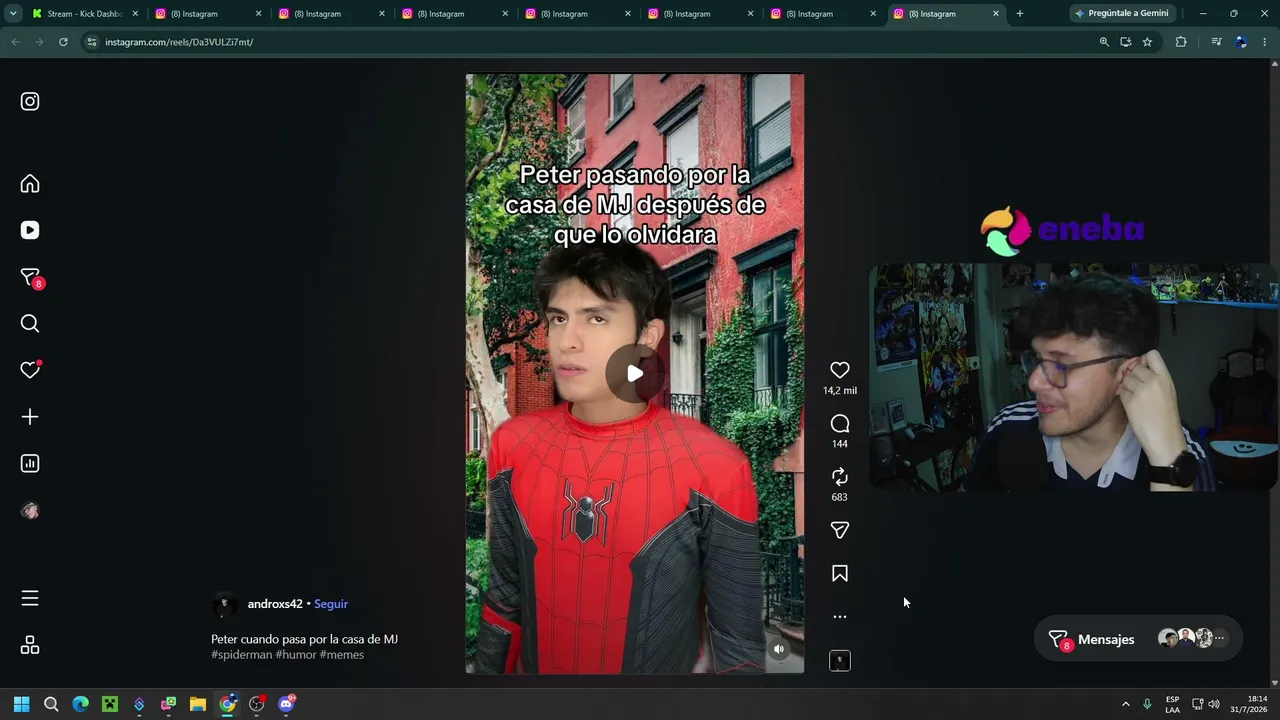Click the 14,2 mil likes count
This screenshot has height=720, width=1280.
[840, 391]
